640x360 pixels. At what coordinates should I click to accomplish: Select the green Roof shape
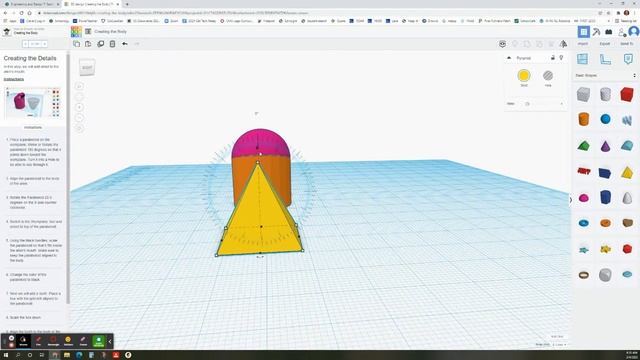[x=584, y=146]
